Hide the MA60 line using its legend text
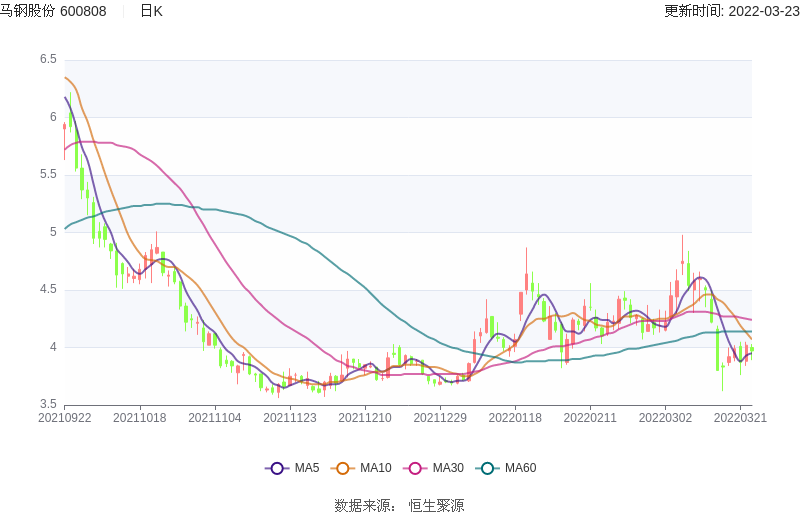 [x=520, y=468]
